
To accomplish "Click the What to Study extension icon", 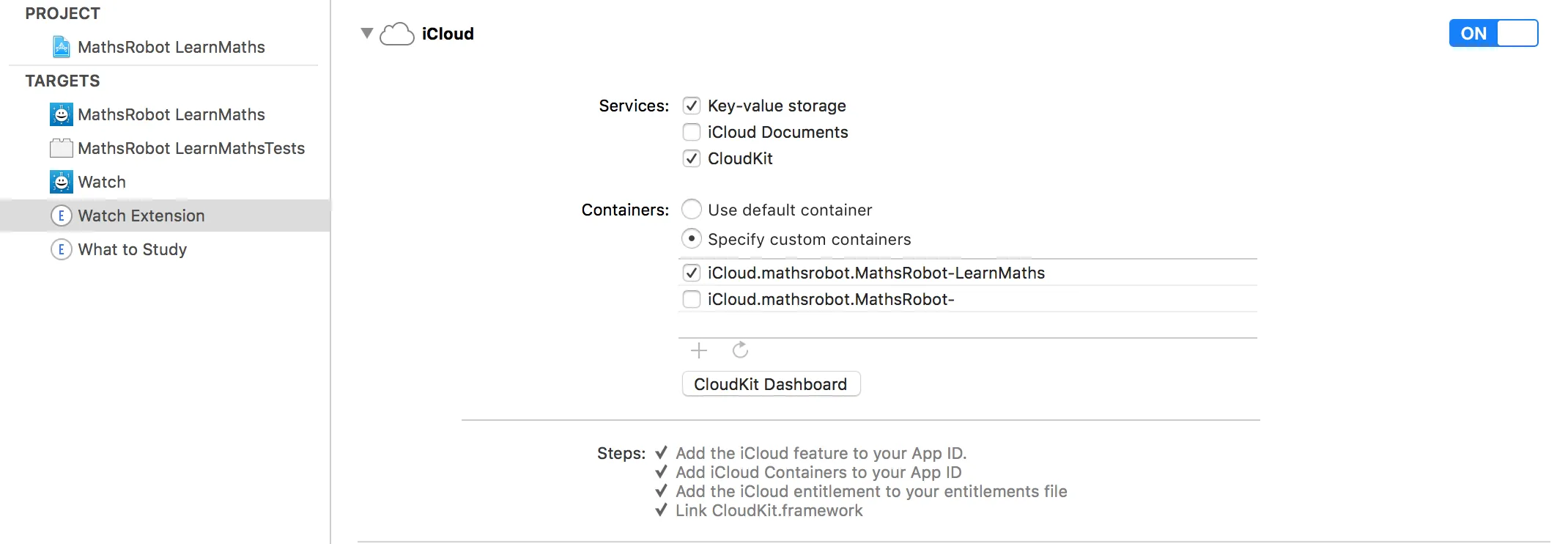I will (x=62, y=249).
